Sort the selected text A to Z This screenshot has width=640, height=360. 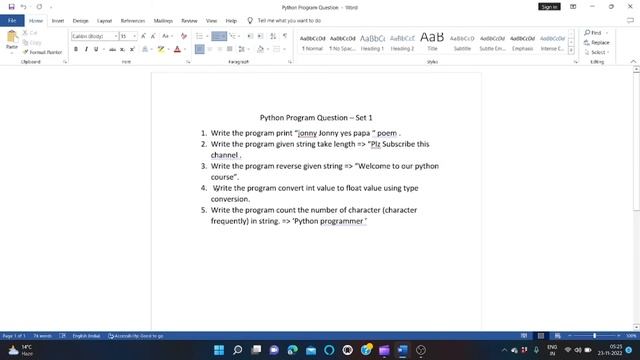point(273,36)
